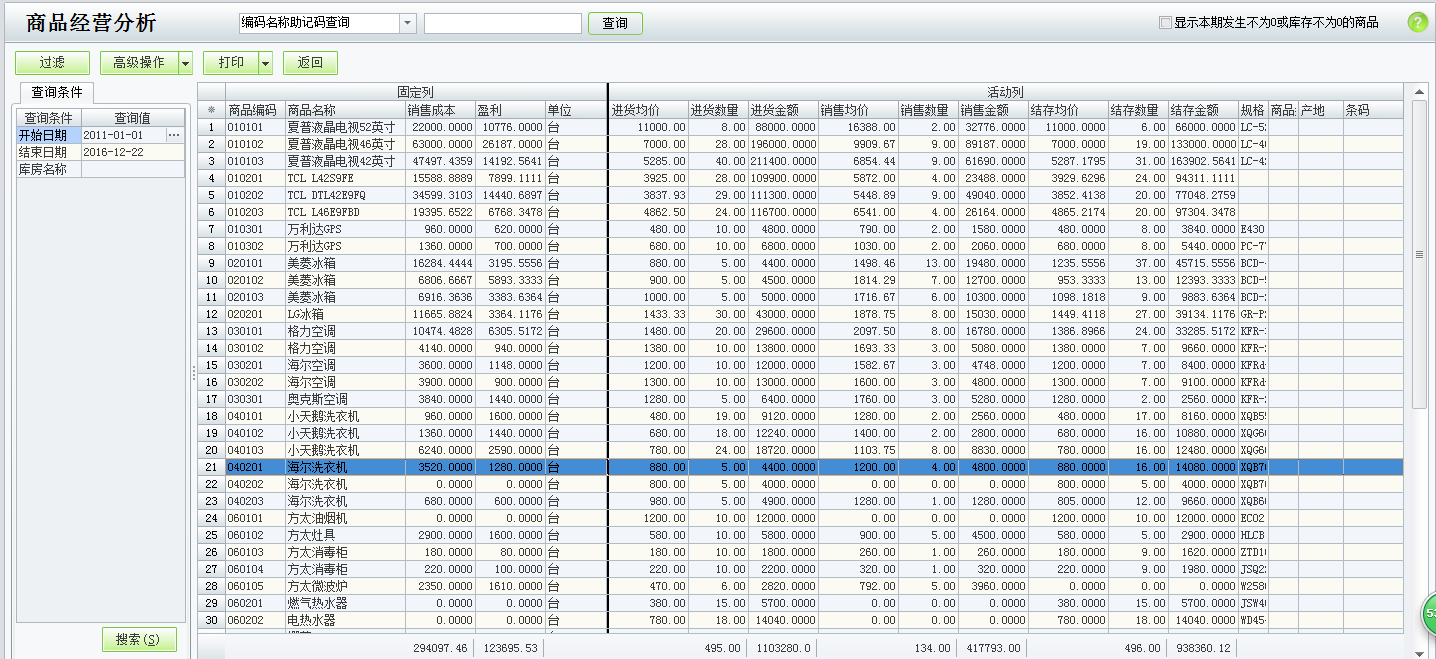Click the 过滤 button
Screen dimensions: 1436x659
point(52,63)
